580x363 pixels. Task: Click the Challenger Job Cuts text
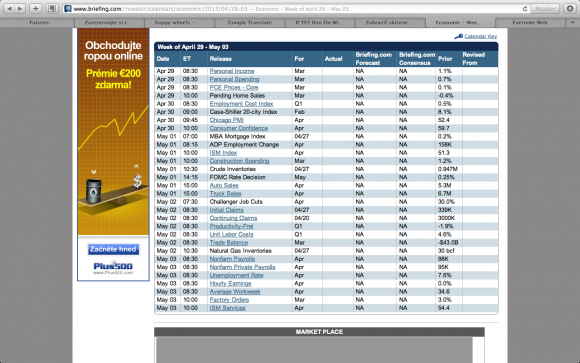point(236,202)
